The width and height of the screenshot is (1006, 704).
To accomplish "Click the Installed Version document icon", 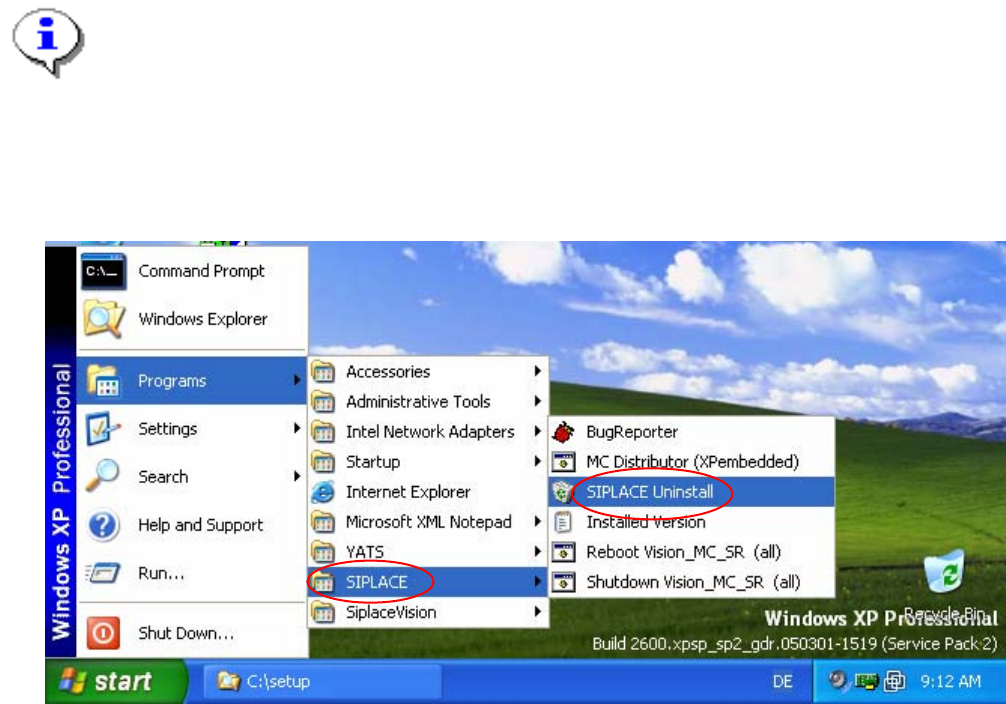I will [x=563, y=522].
